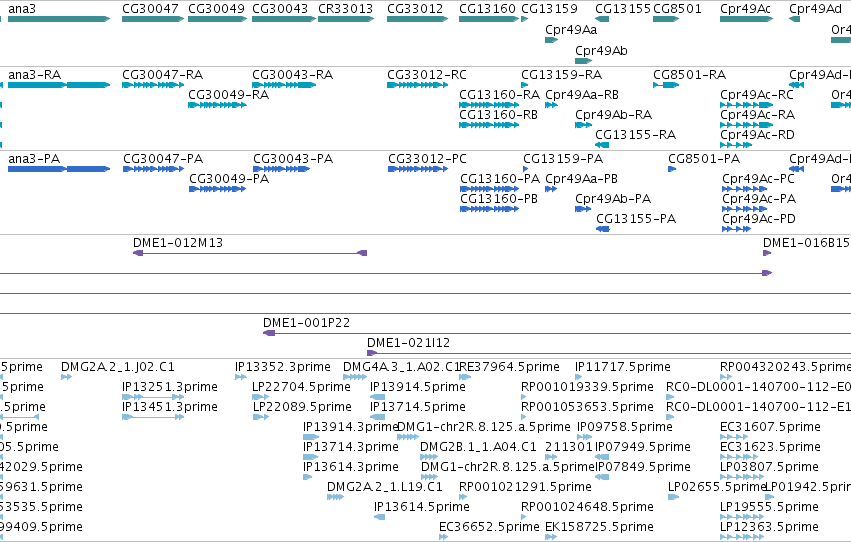
Task: Click the CG13155-PA protein label
Action: 636,219
